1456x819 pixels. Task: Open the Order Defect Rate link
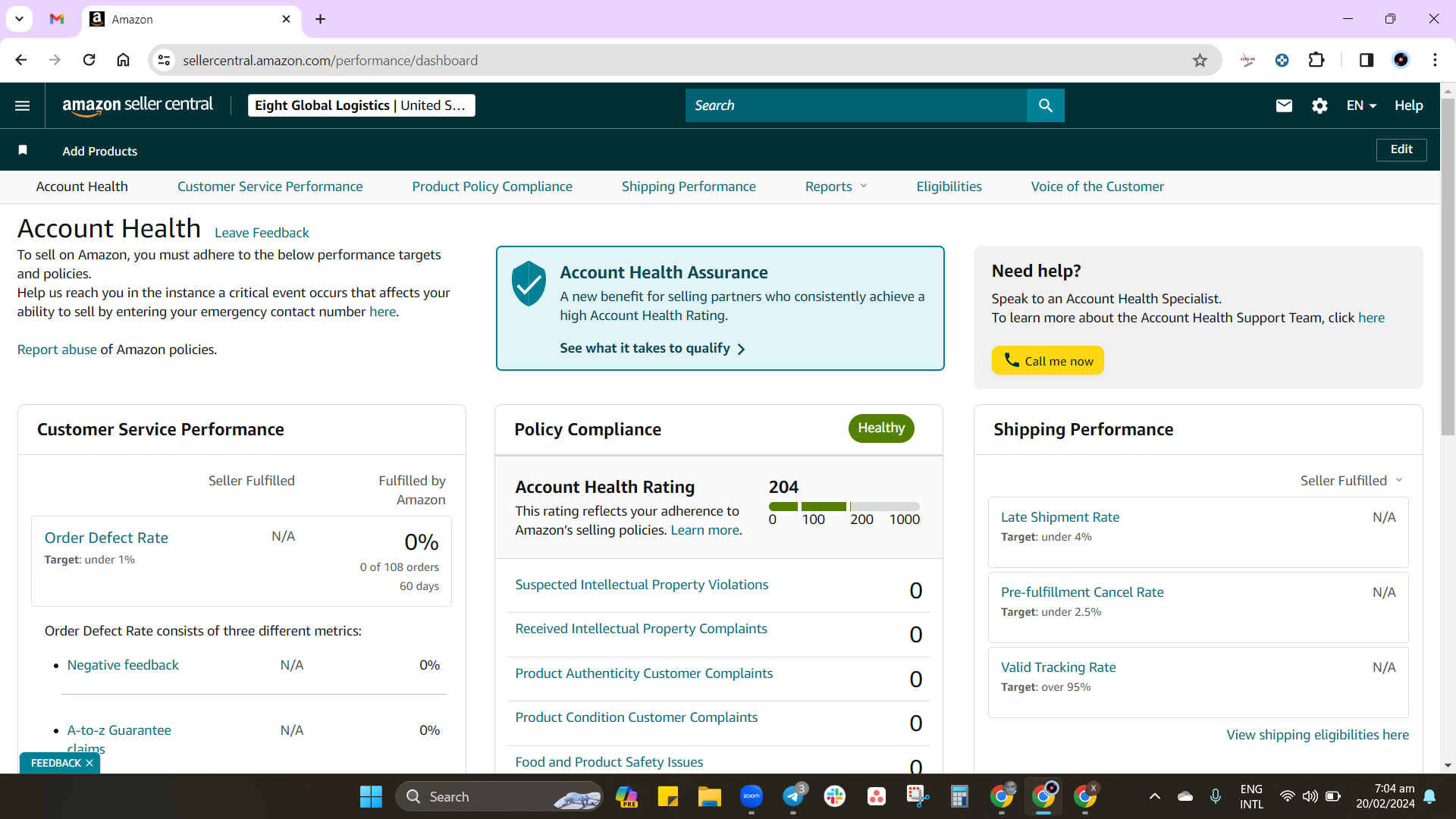(x=106, y=538)
